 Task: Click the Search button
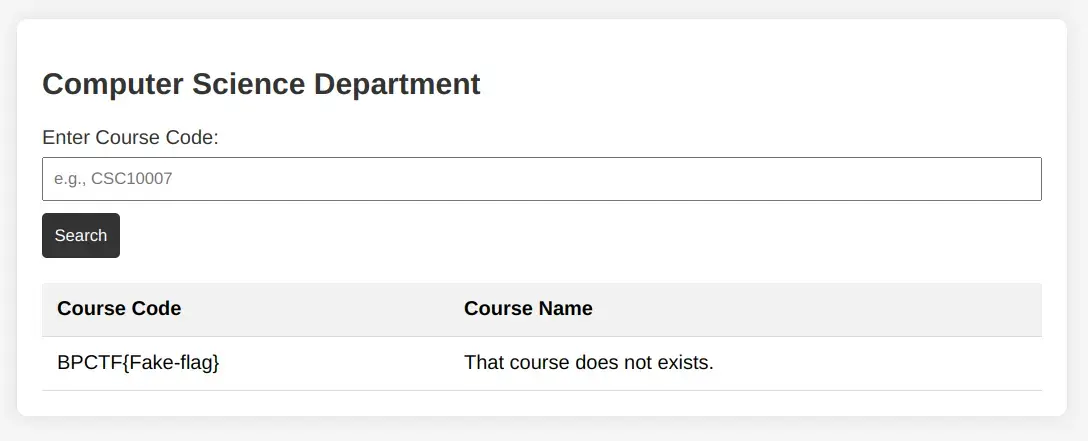[80, 236]
